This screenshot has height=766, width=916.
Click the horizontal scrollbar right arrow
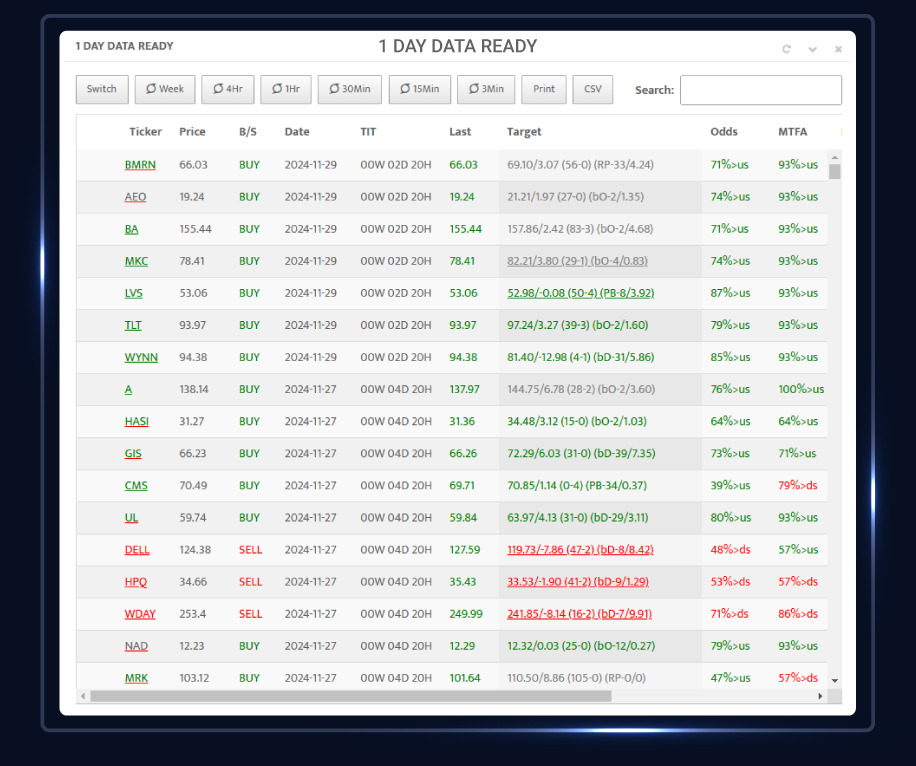point(820,696)
